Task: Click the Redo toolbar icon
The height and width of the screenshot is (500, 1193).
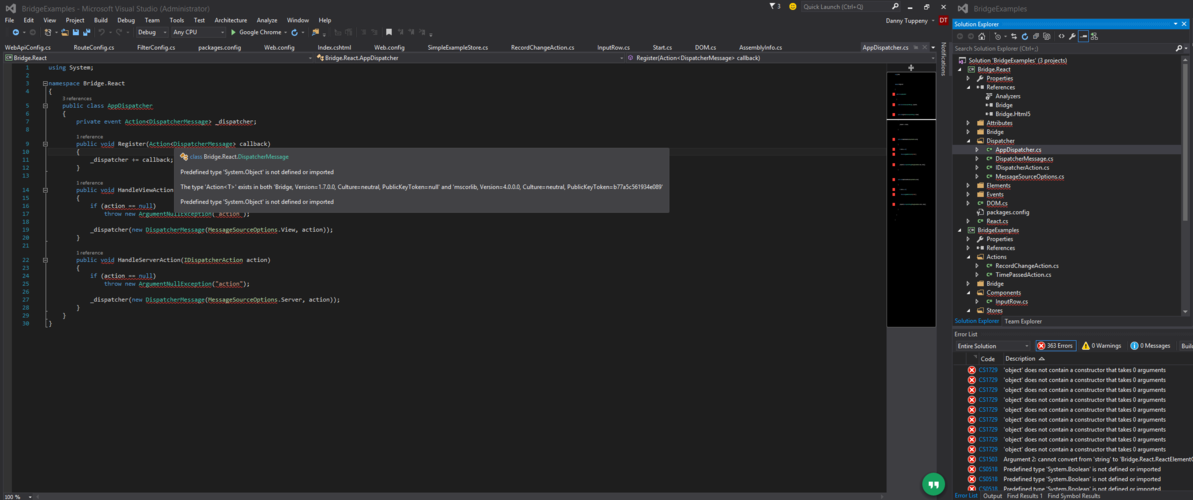Action: (119, 32)
